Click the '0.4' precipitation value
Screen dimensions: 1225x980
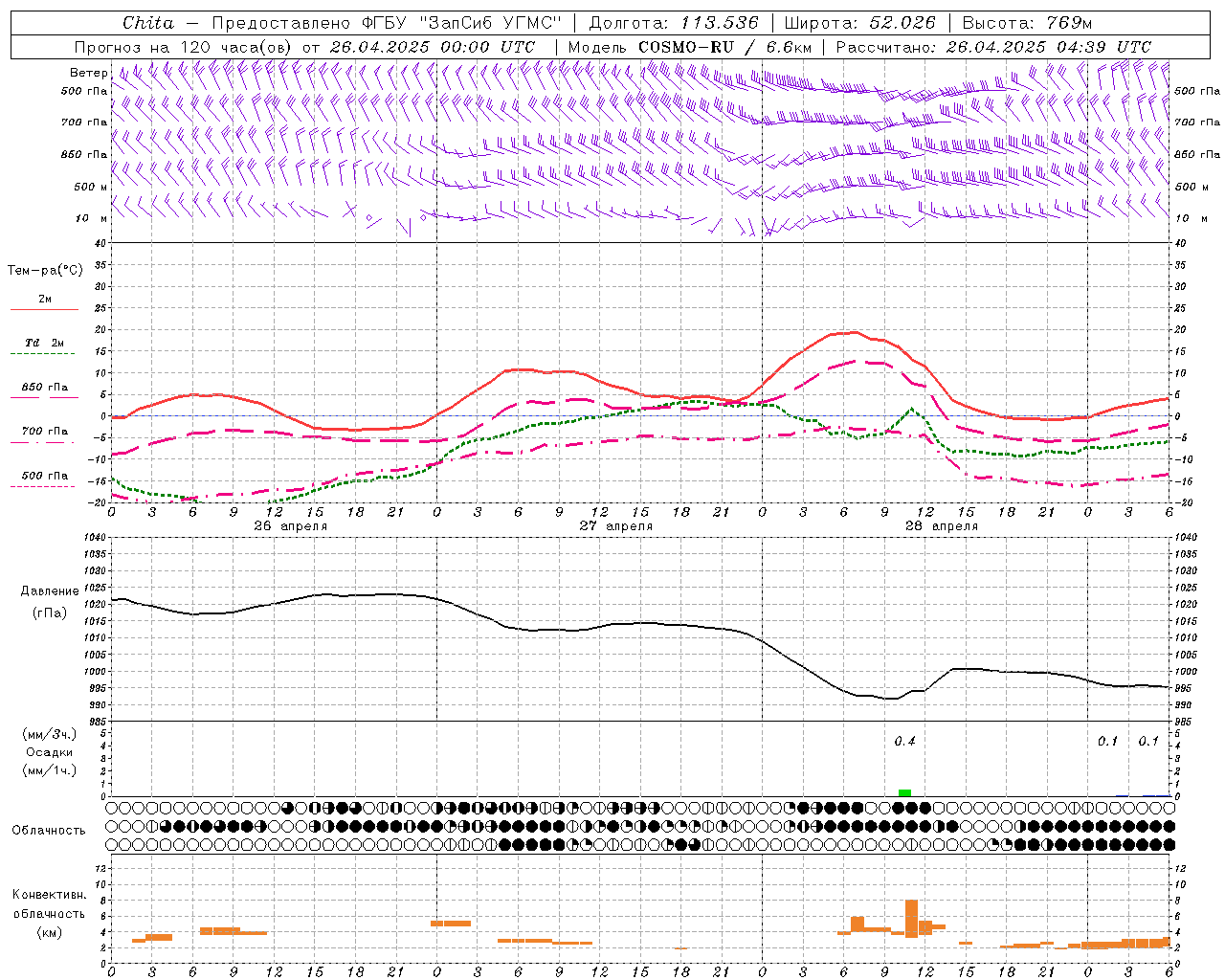[x=904, y=742]
